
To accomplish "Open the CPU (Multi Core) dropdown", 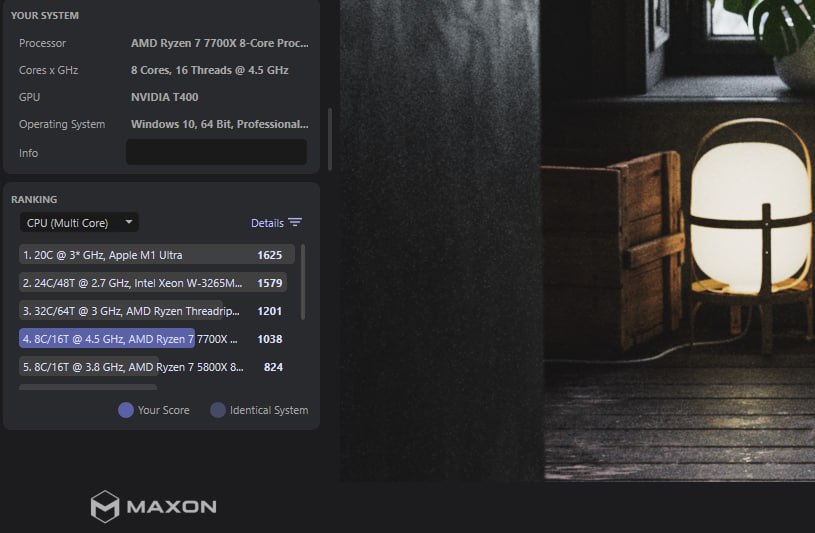I will click(79, 223).
